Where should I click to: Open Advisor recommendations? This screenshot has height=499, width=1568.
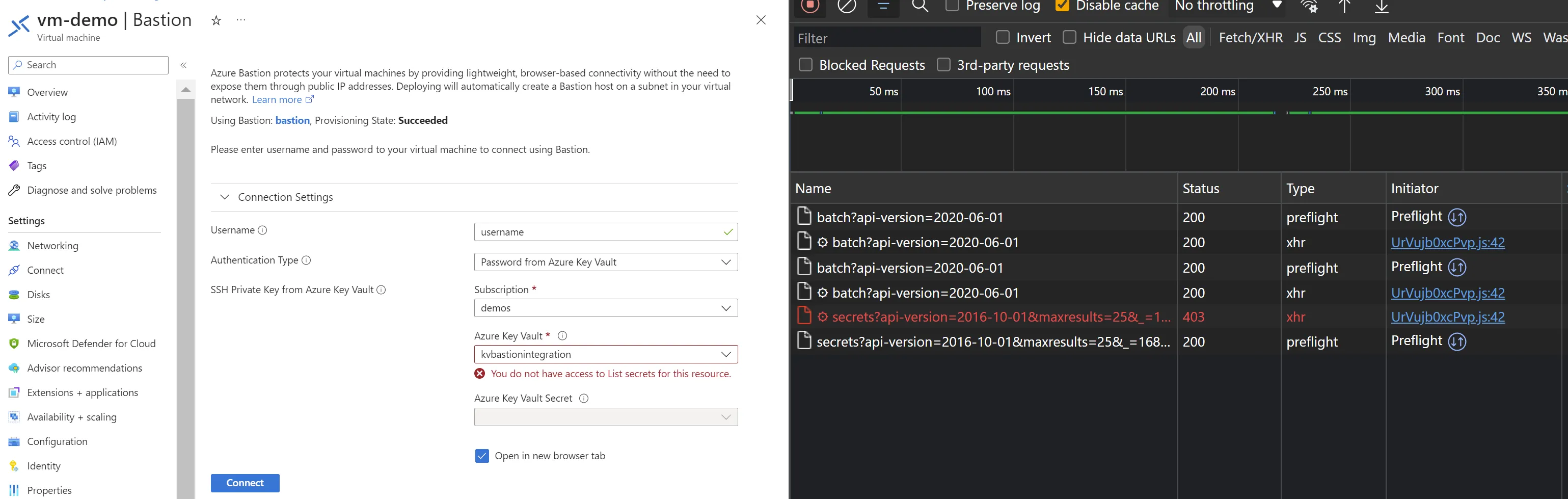[85, 367]
